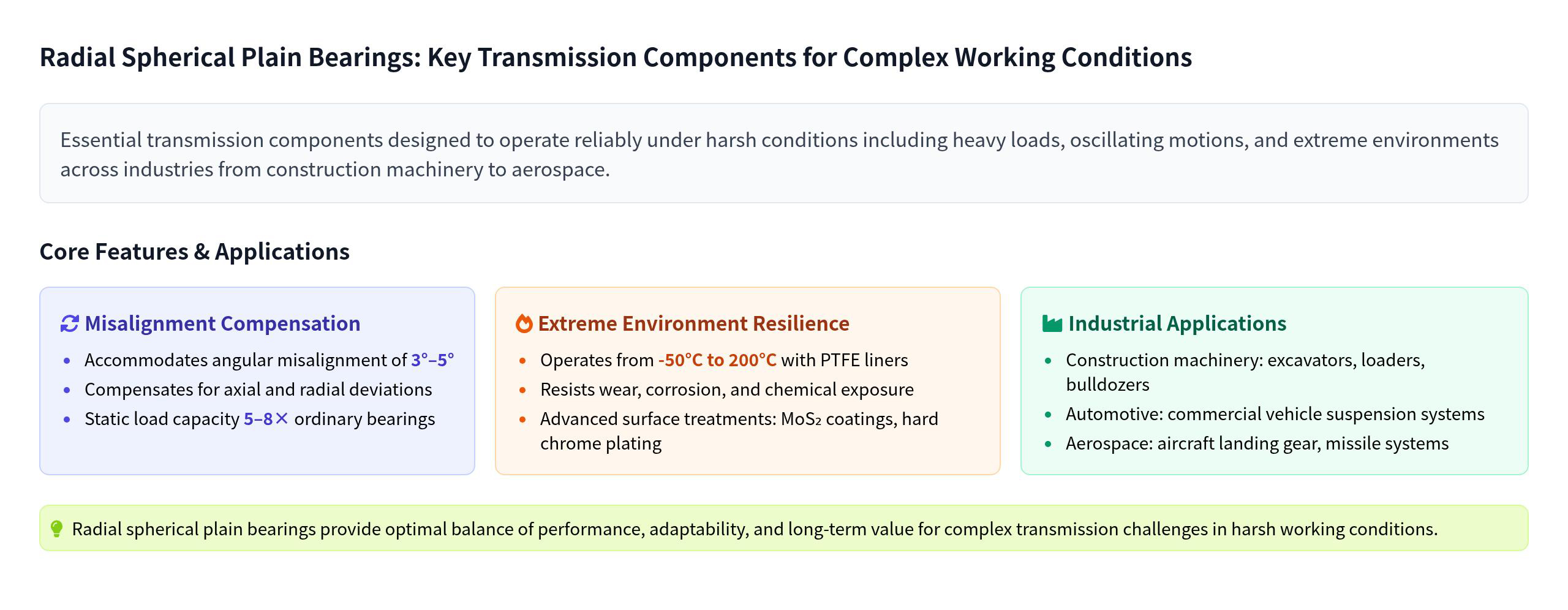The image size is (1568, 610).
Task: Click the main title about Radial Spherical Plain Bearings
Action: [616, 57]
